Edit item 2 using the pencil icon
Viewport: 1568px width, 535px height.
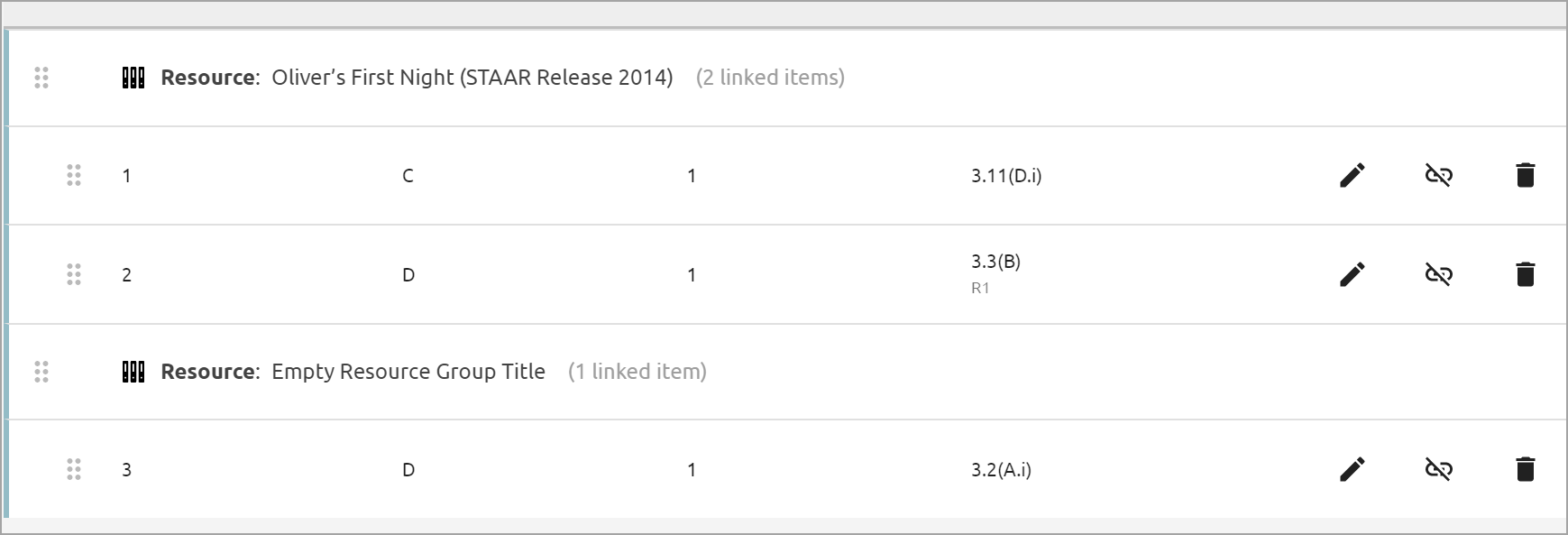tap(1352, 274)
